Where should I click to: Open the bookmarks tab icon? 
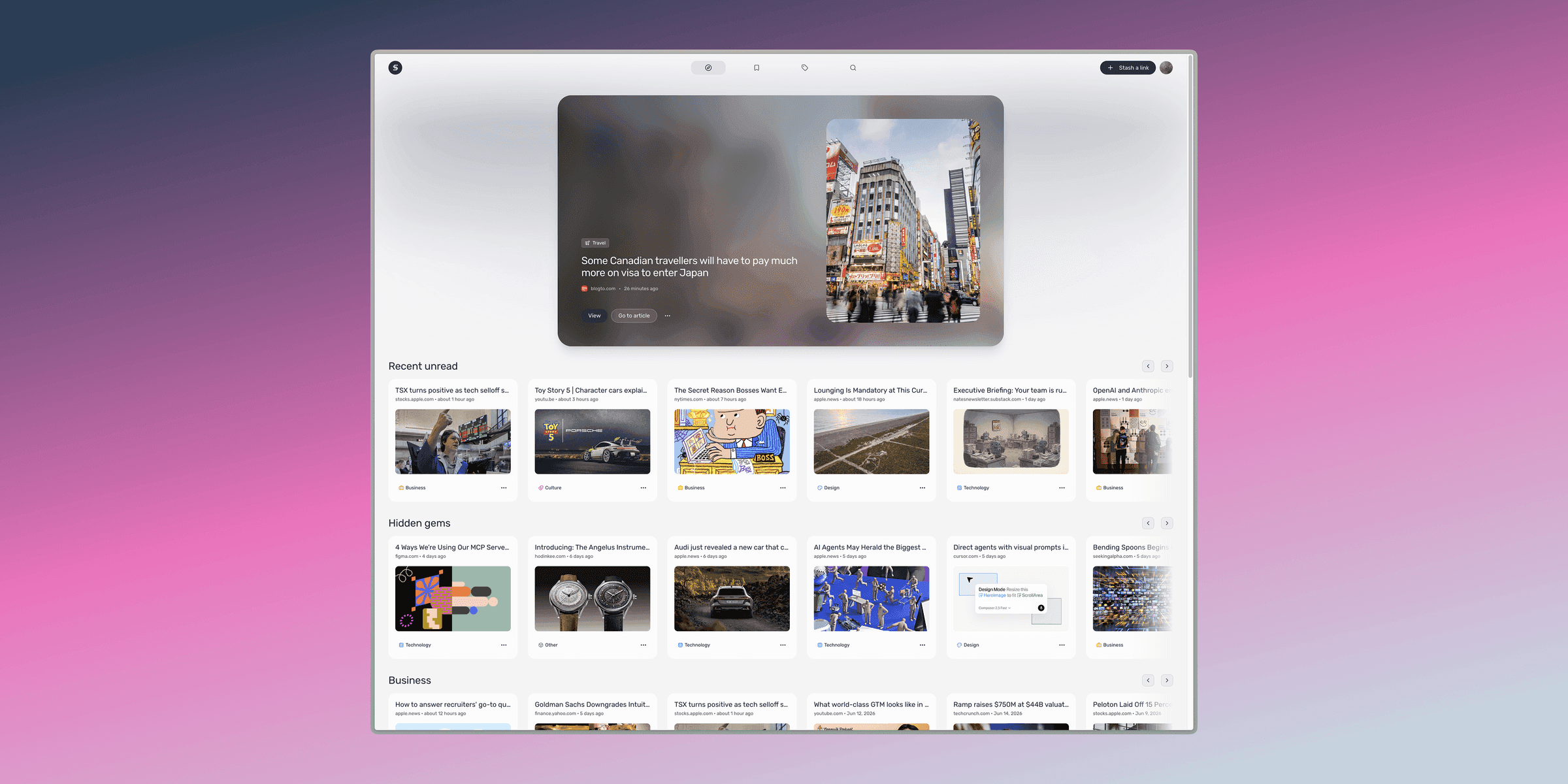757,68
